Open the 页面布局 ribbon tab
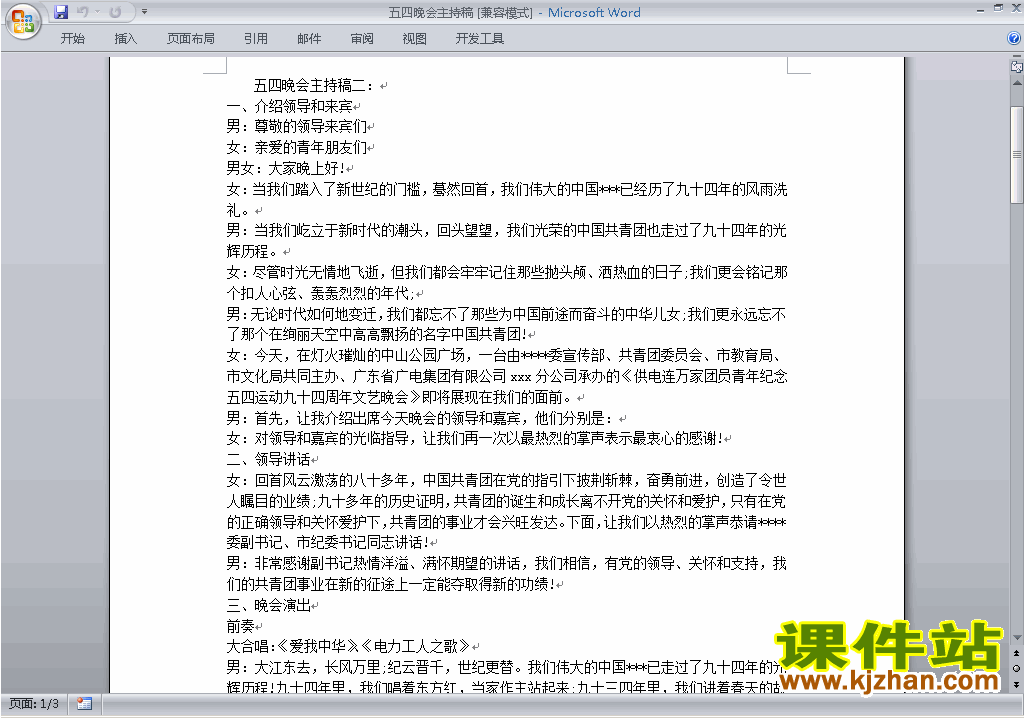The image size is (1024, 718). tap(191, 39)
